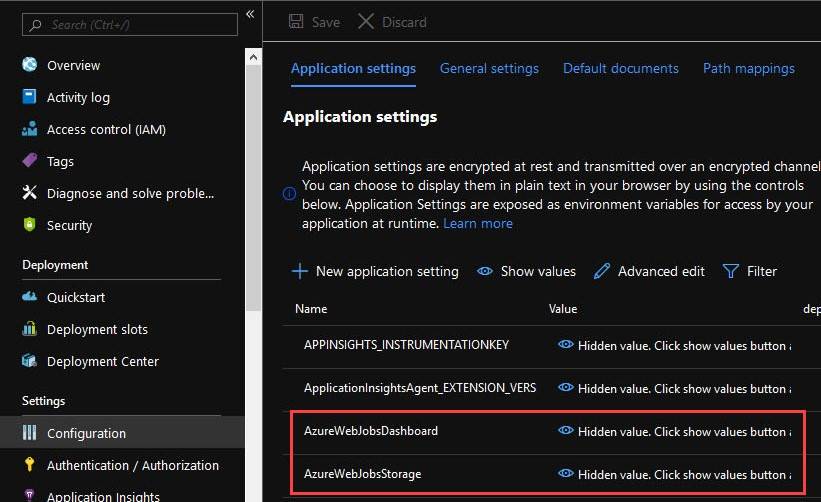
Task: Click the Filter button
Action: pos(750,271)
